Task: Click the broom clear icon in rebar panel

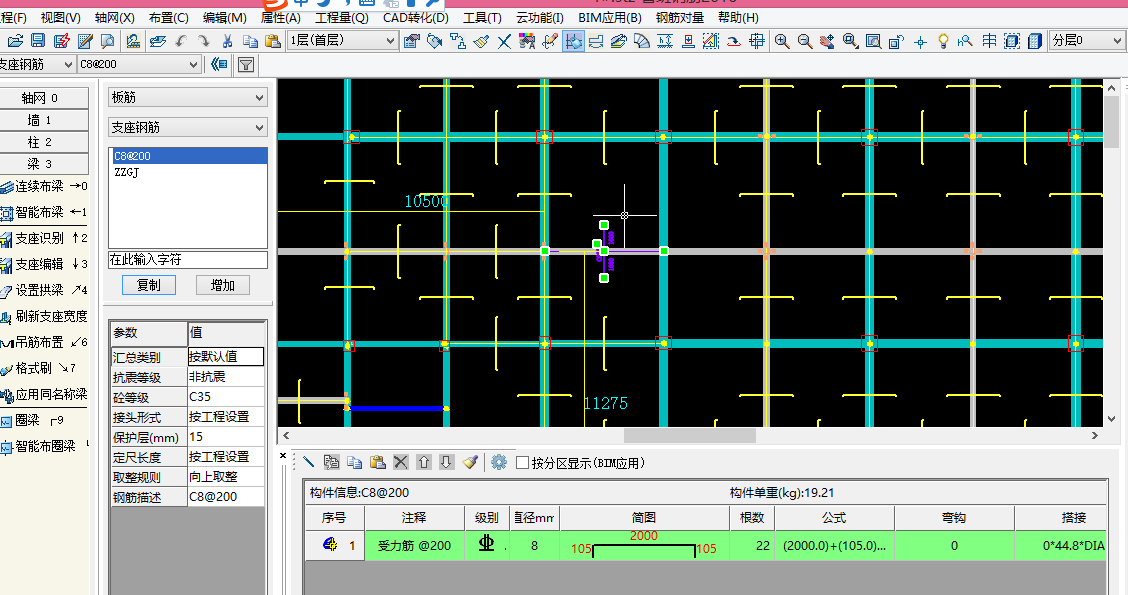Action: pos(470,462)
